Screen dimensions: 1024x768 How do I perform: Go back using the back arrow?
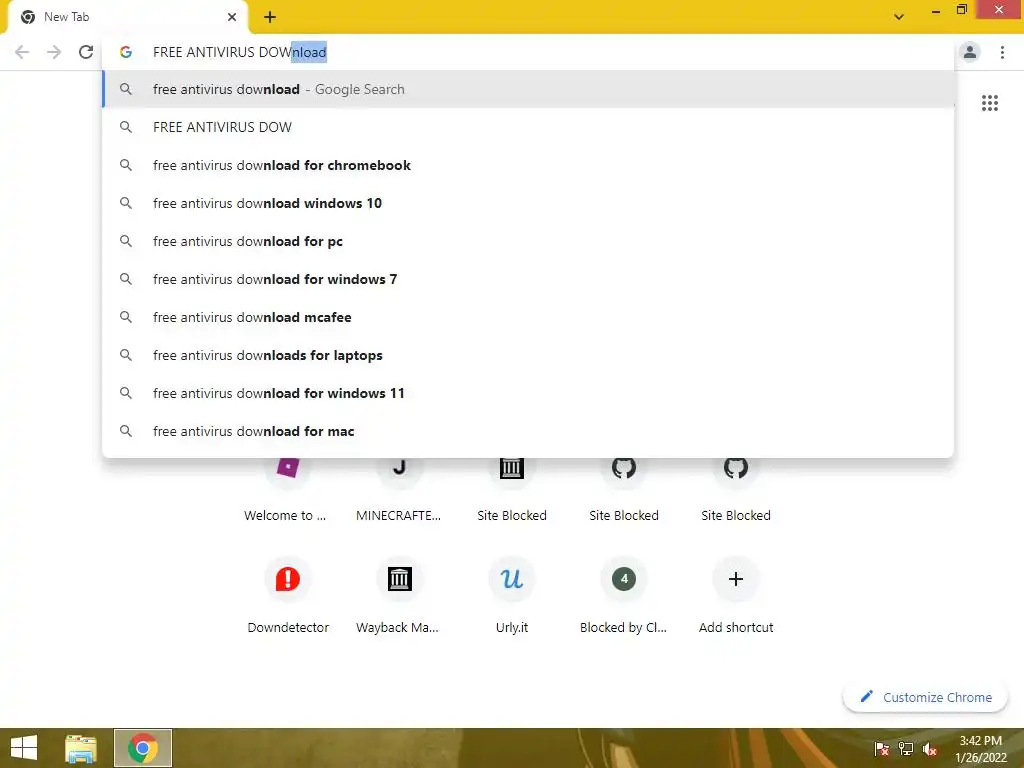pyautogui.click(x=22, y=52)
